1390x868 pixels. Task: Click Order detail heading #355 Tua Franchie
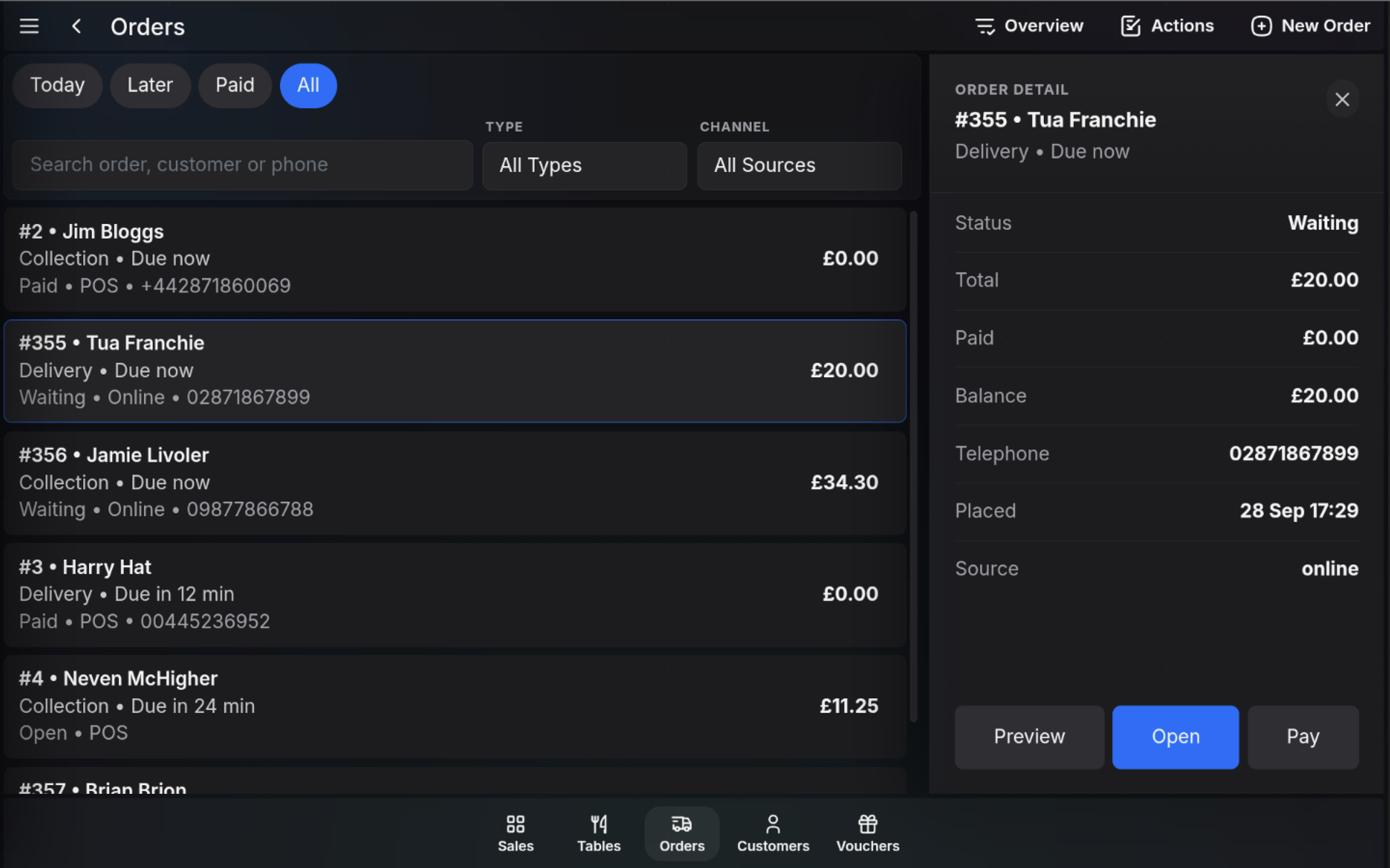point(1056,120)
